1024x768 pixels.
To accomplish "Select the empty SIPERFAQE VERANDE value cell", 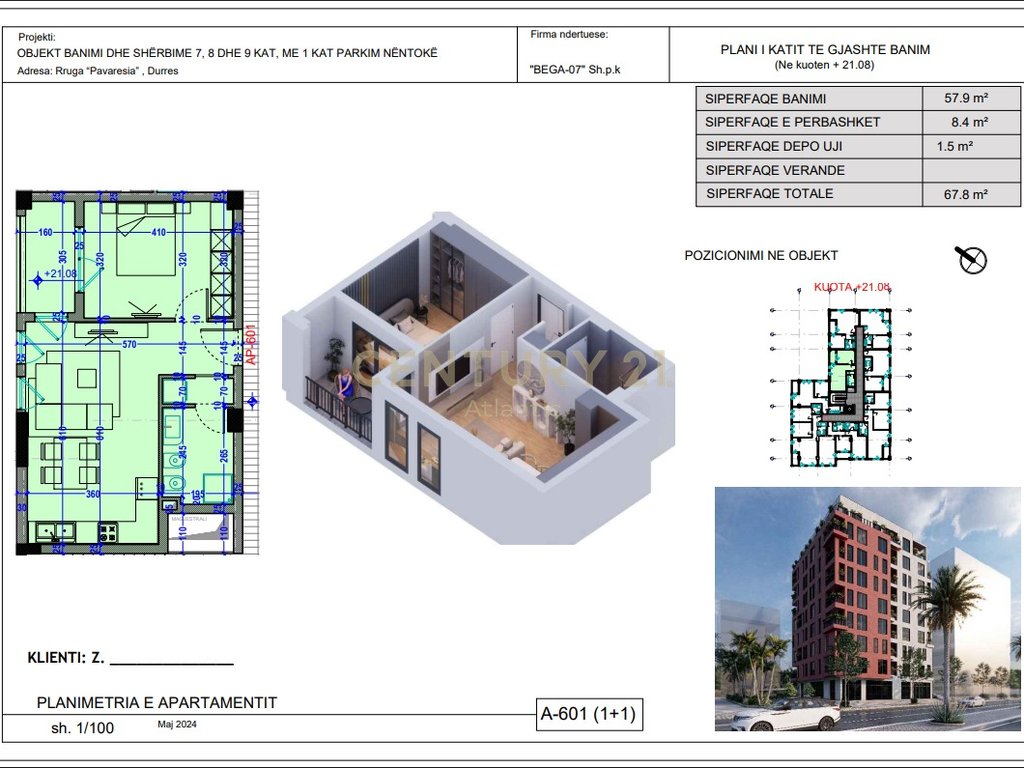I will click(x=964, y=170).
